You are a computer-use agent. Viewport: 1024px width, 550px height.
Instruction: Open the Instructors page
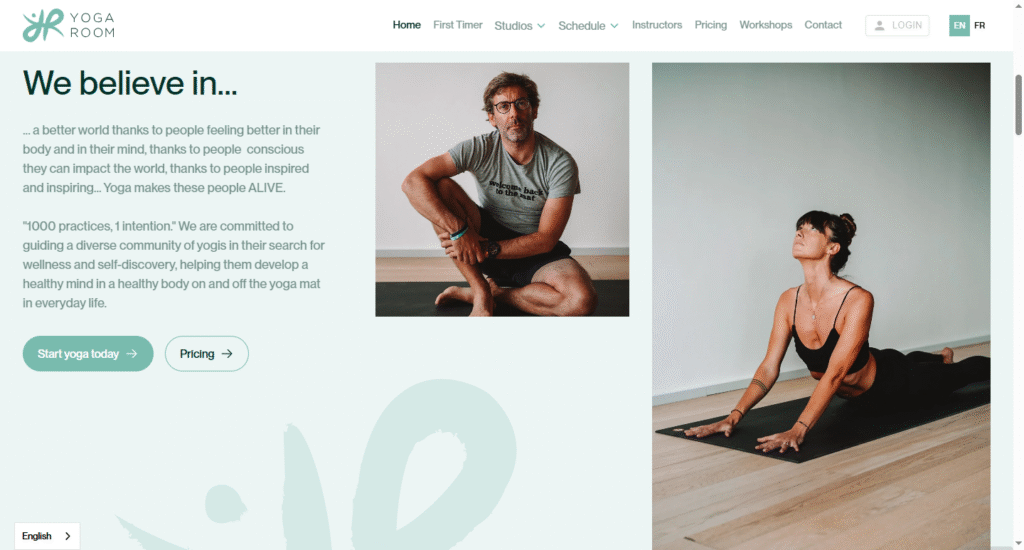(x=657, y=25)
